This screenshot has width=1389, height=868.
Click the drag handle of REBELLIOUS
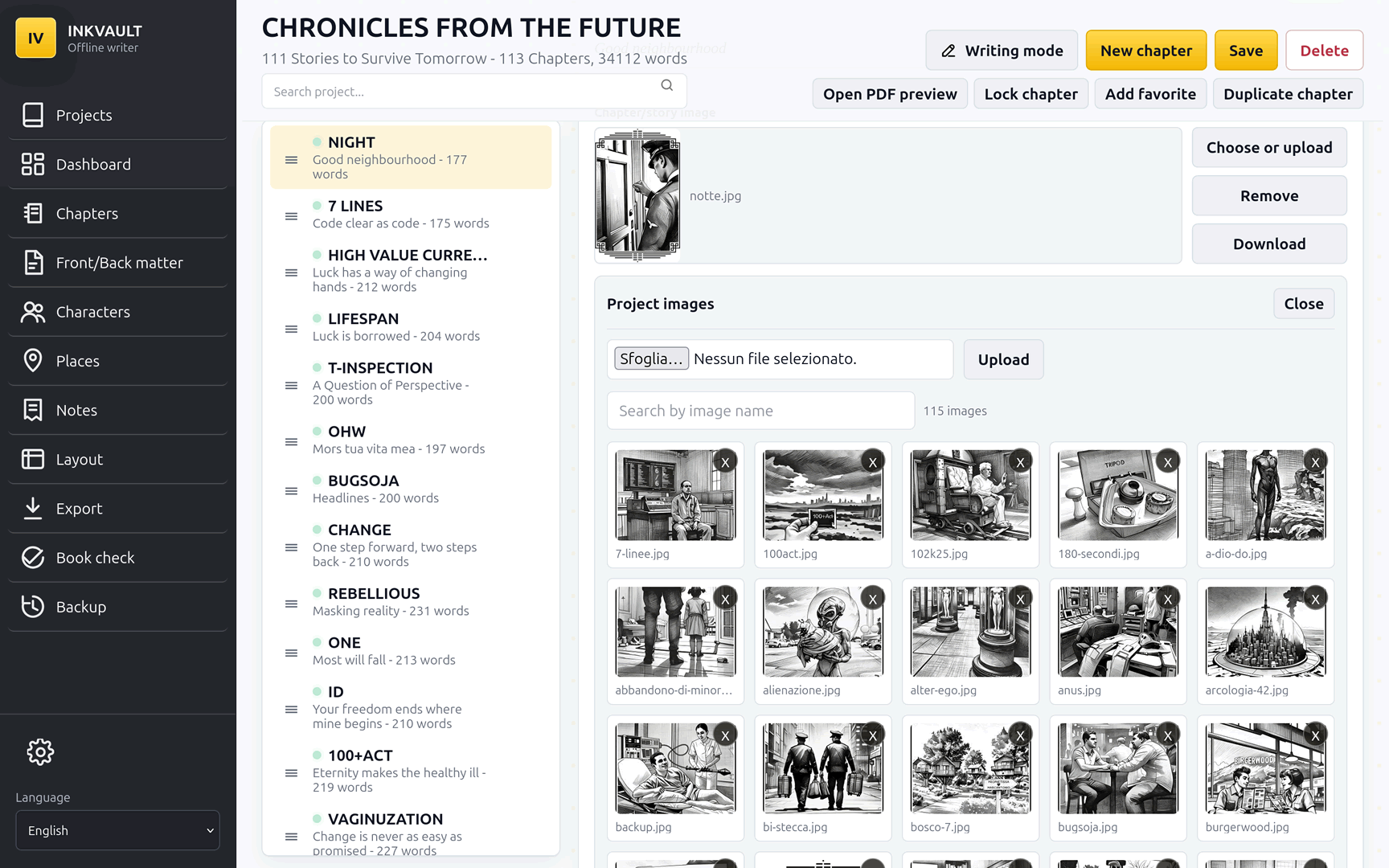(x=292, y=604)
